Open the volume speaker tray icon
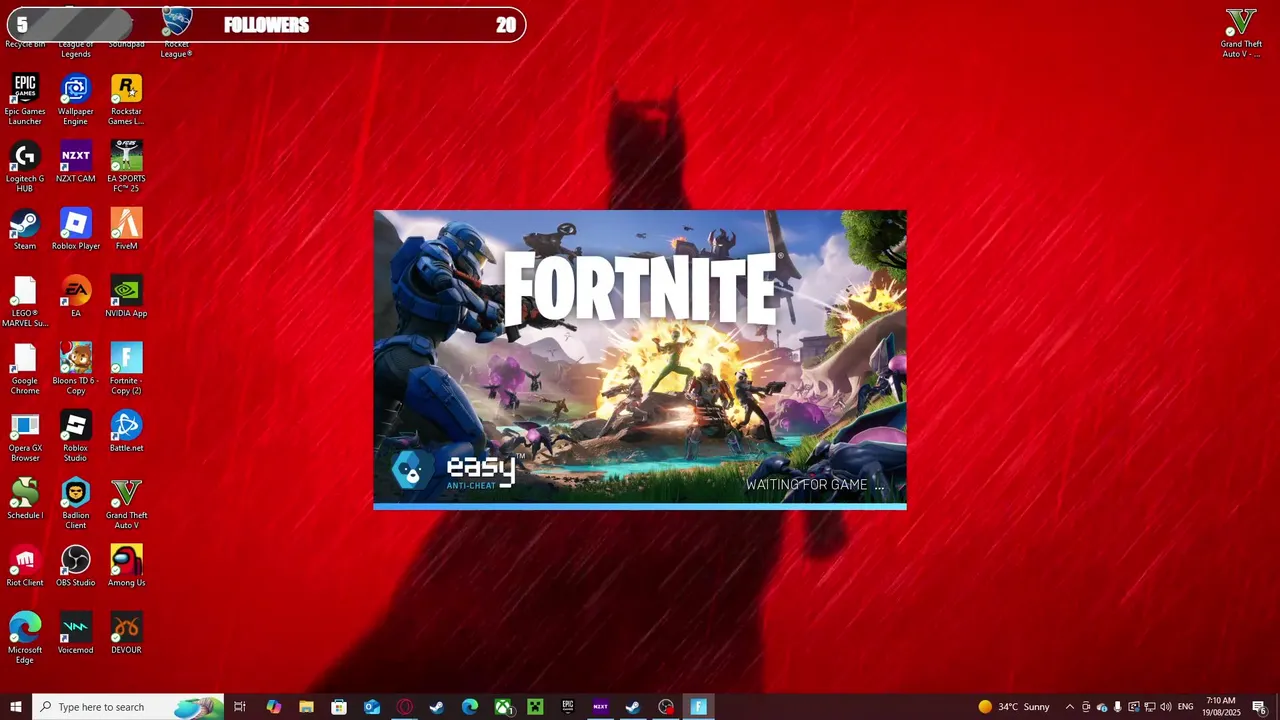This screenshot has height=720, width=1280. (1166, 707)
